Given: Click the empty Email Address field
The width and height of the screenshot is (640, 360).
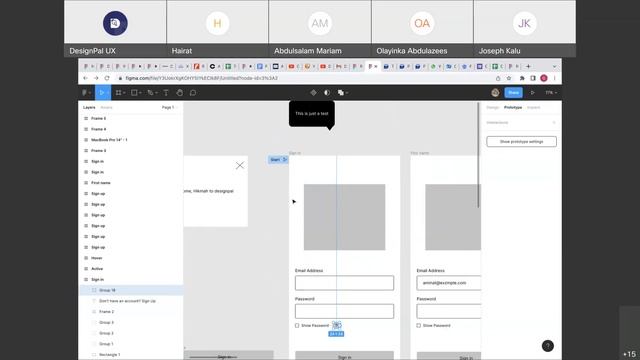Looking at the screenshot, I should point(344,283).
